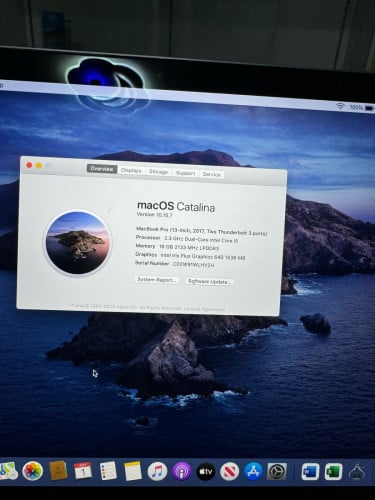Minimize the About This Mac window

[x=39, y=166]
